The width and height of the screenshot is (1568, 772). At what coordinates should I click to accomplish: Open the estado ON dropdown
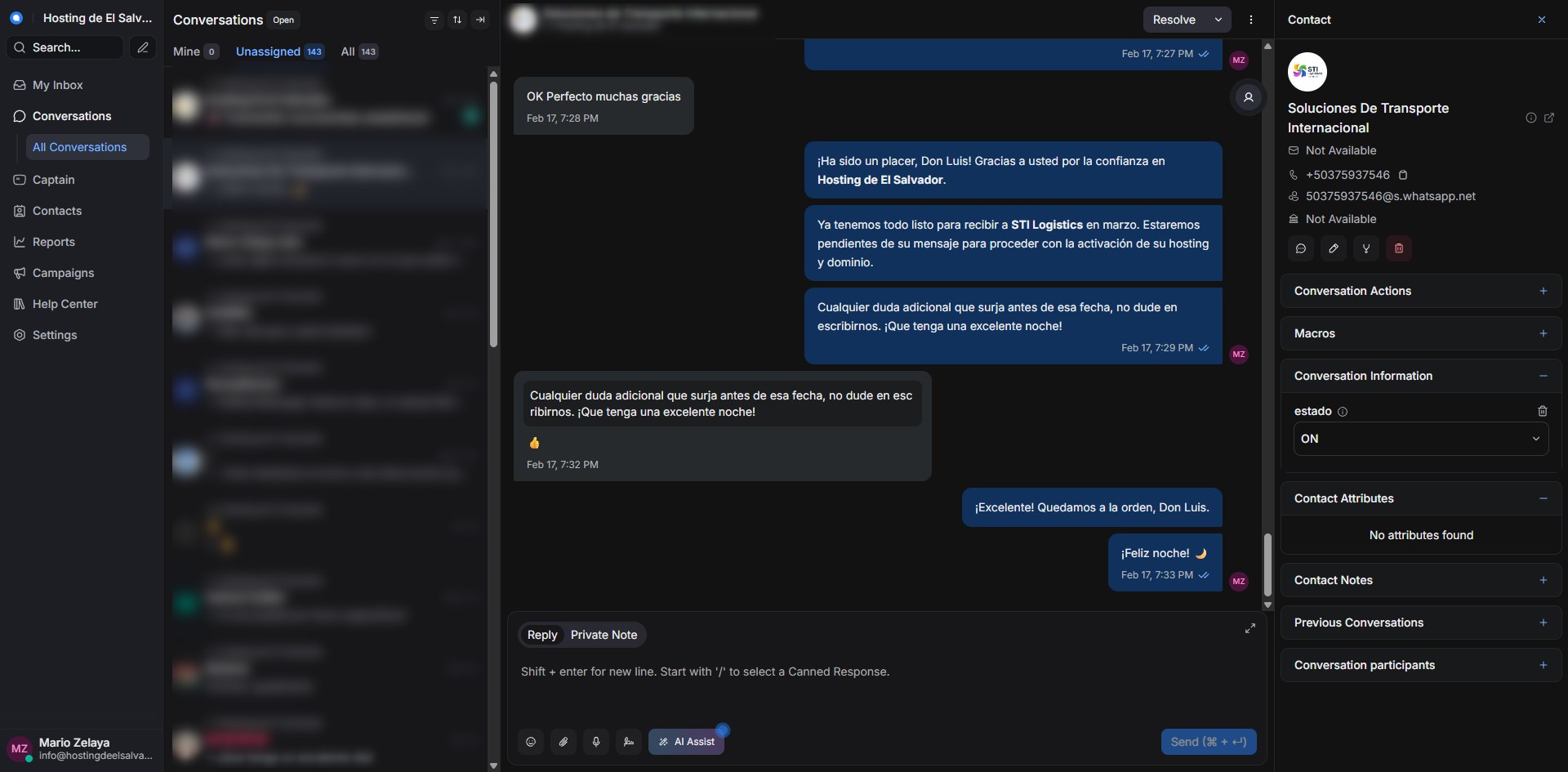pyautogui.click(x=1421, y=439)
